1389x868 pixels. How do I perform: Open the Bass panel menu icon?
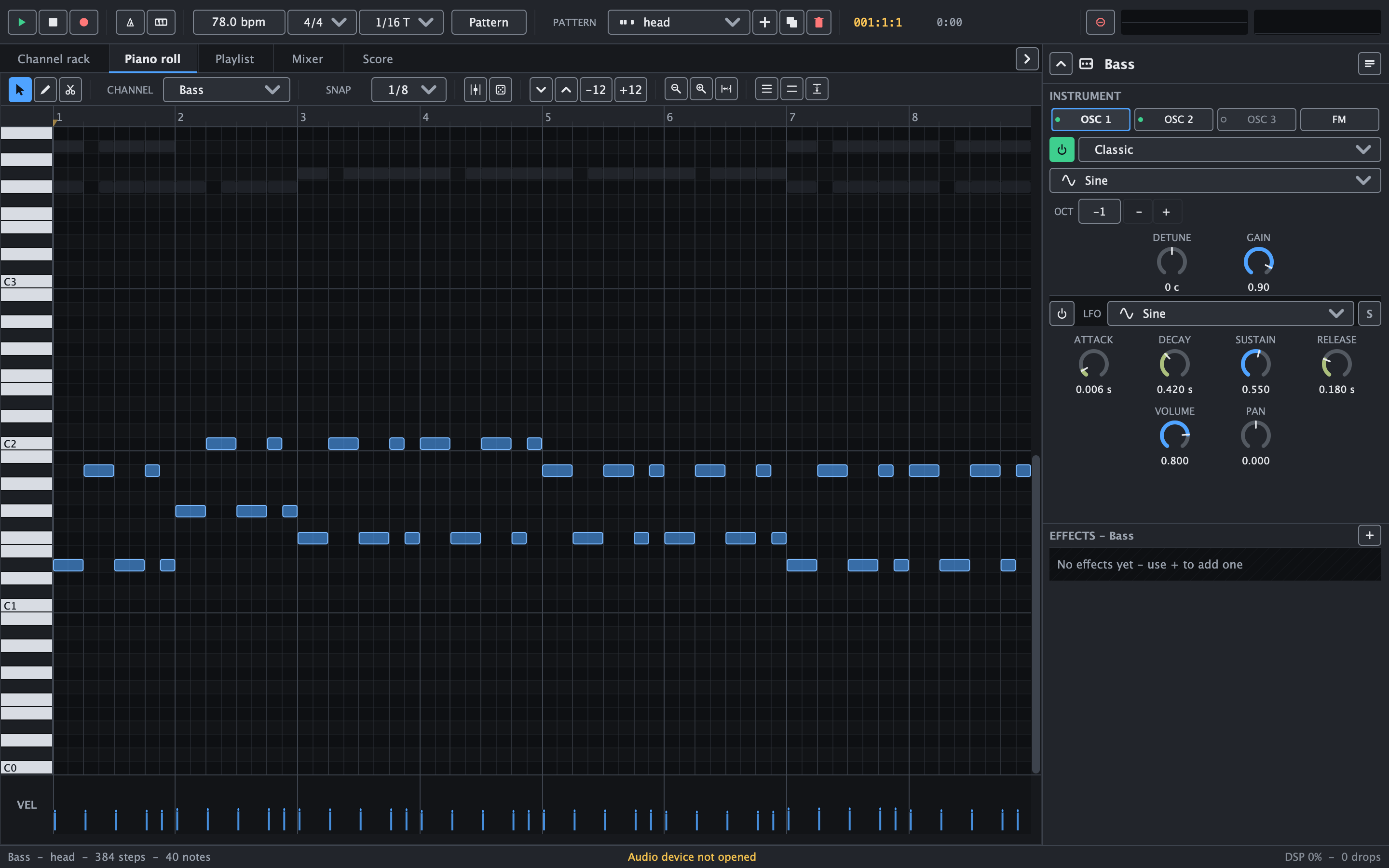pyautogui.click(x=1370, y=64)
